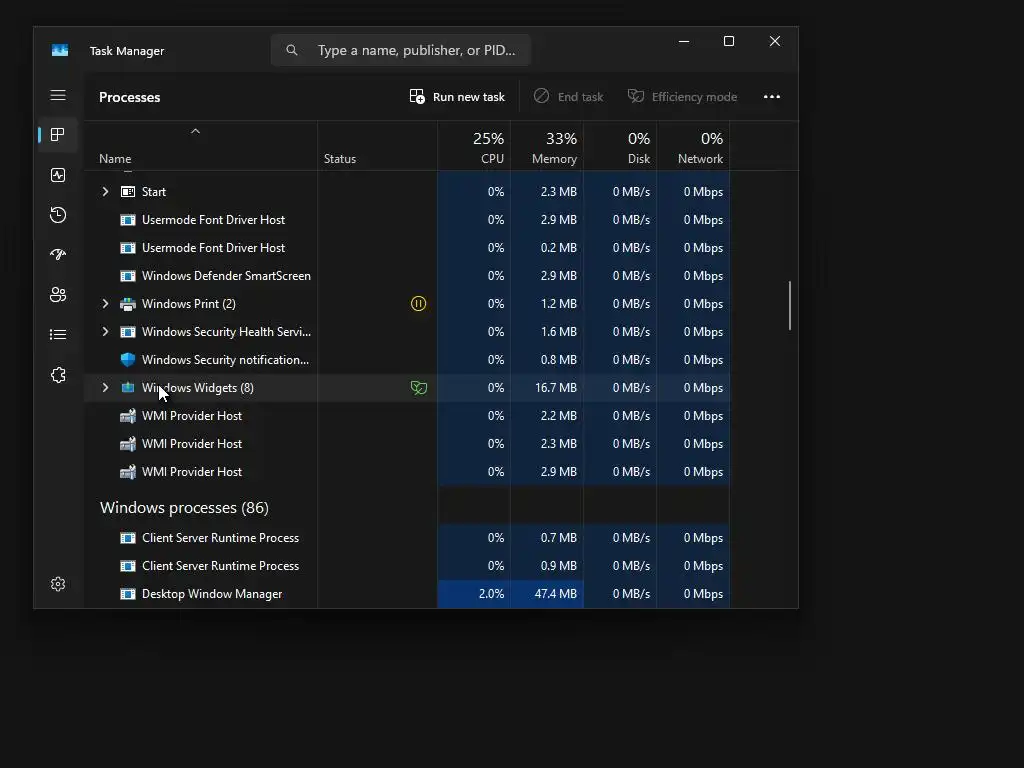Screen dimensions: 1024x768
Task: Expand the Windows Widgets group
Action: pyautogui.click(x=105, y=388)
